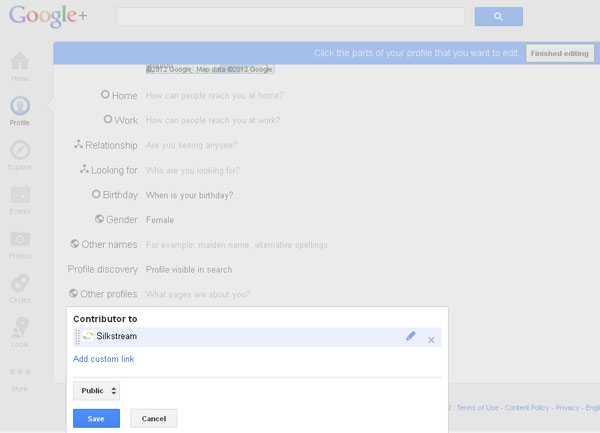
Task: Click the Relationship circles icon
Action: point(78,144)
